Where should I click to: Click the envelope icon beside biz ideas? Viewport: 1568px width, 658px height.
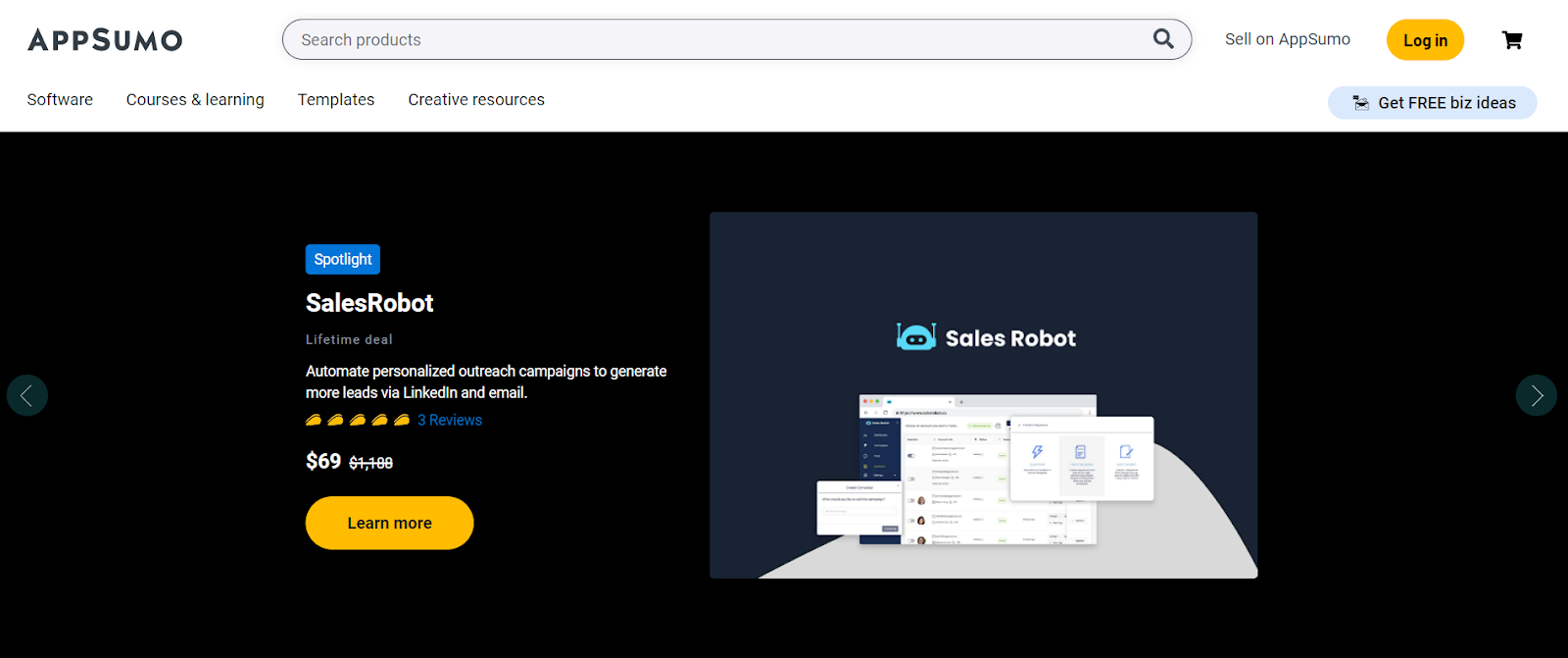[1360, 103]
